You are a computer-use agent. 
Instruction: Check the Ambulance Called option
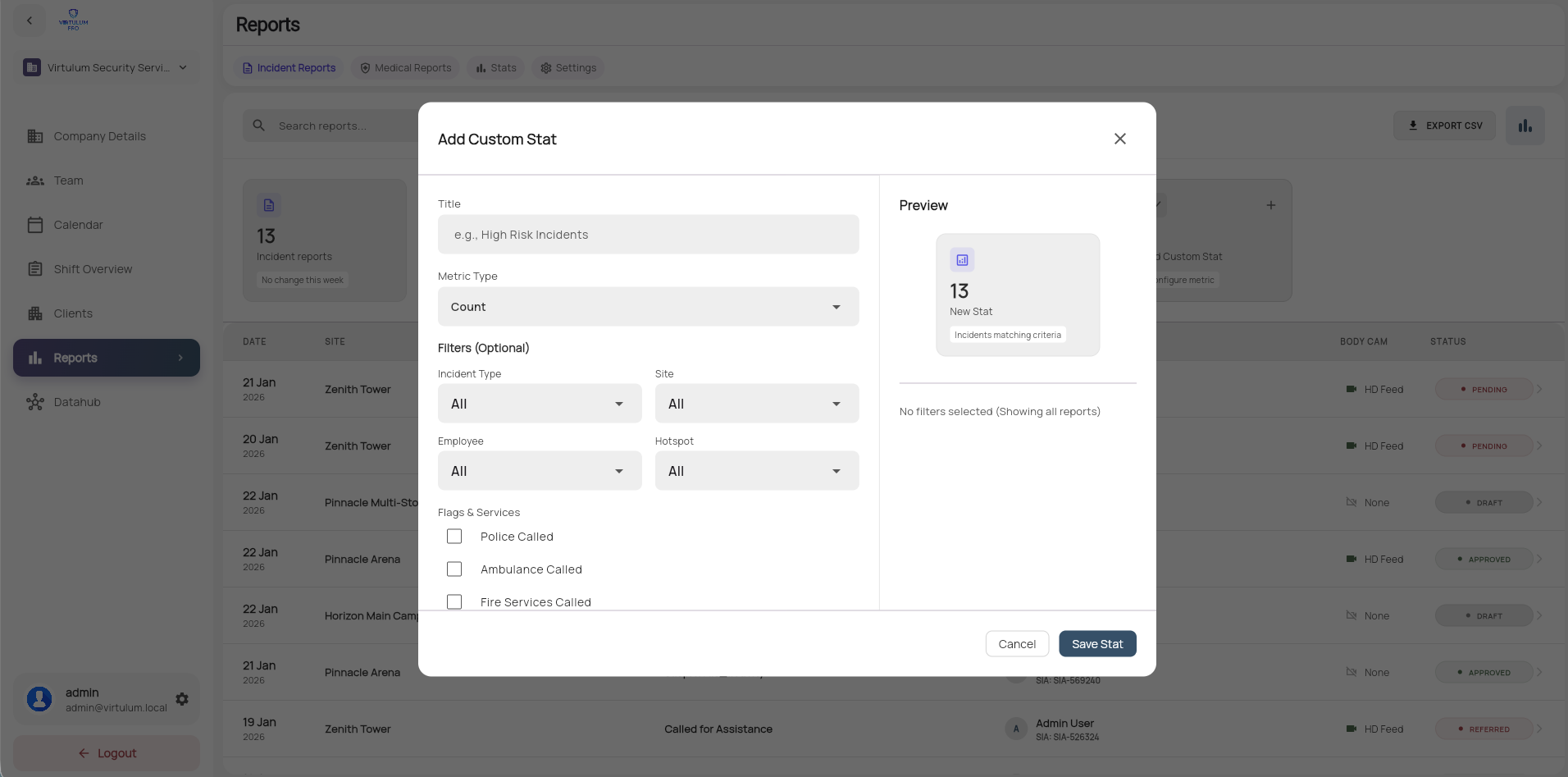coord(454,569)
